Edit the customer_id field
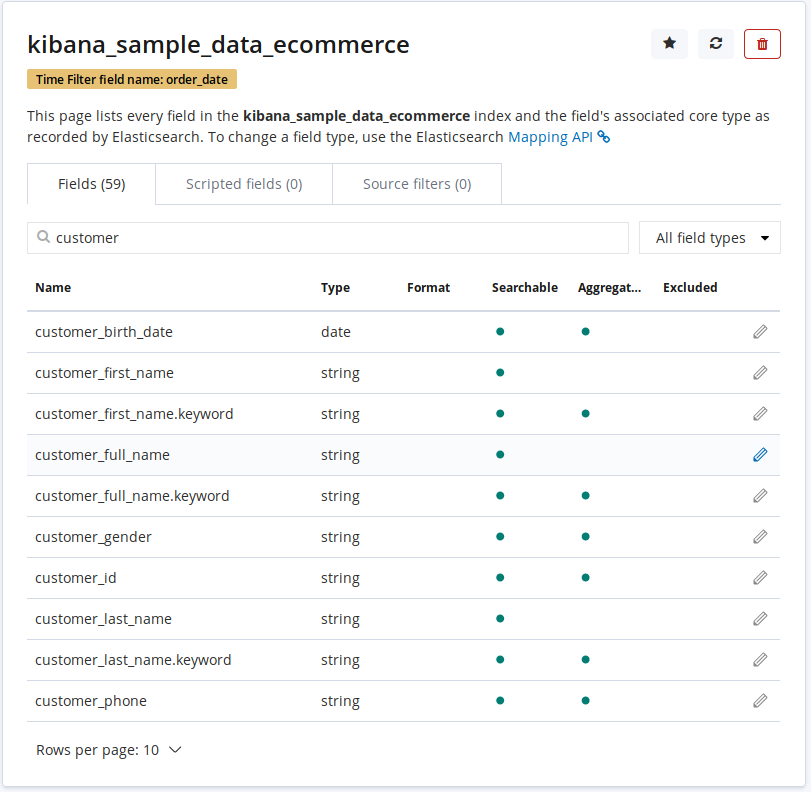This screenshot has width=811, height=792. pos(760,577)
